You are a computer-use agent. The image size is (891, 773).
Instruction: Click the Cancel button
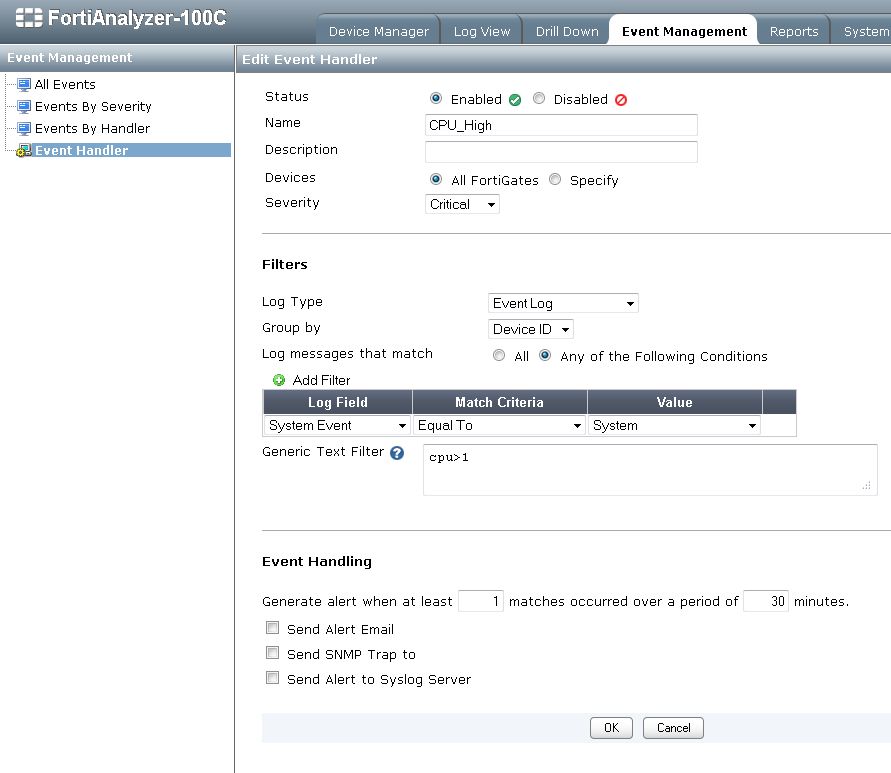click(x=673, y=728)
